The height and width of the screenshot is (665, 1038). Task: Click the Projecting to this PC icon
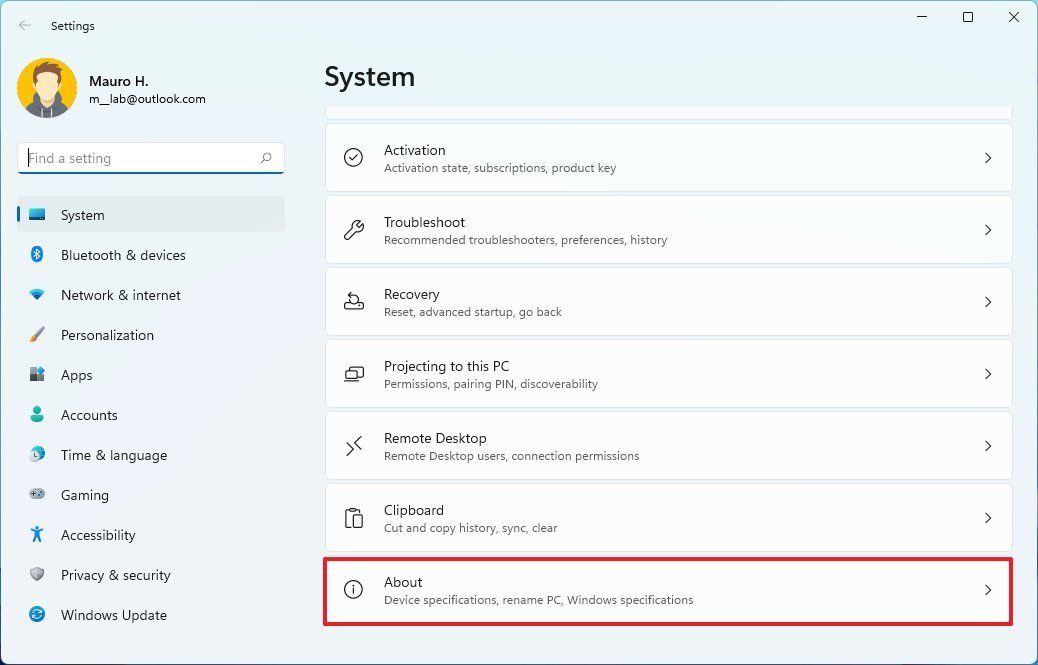click(354, 374)
